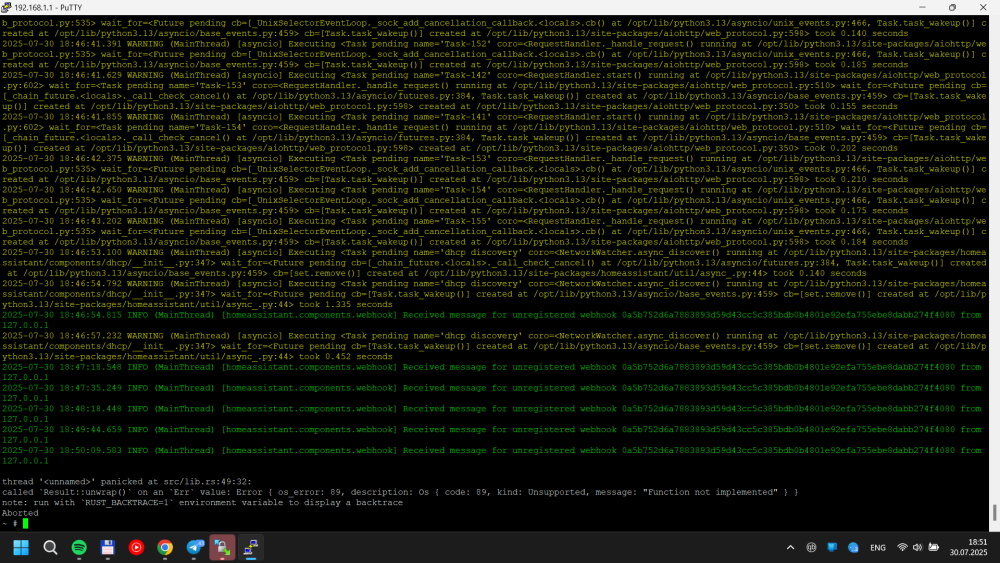The height and width of the screenshot is (563, 1000).
Task: Click the timestamp '2025-07-30 18:46:57.232'
Action: (61, 336)
